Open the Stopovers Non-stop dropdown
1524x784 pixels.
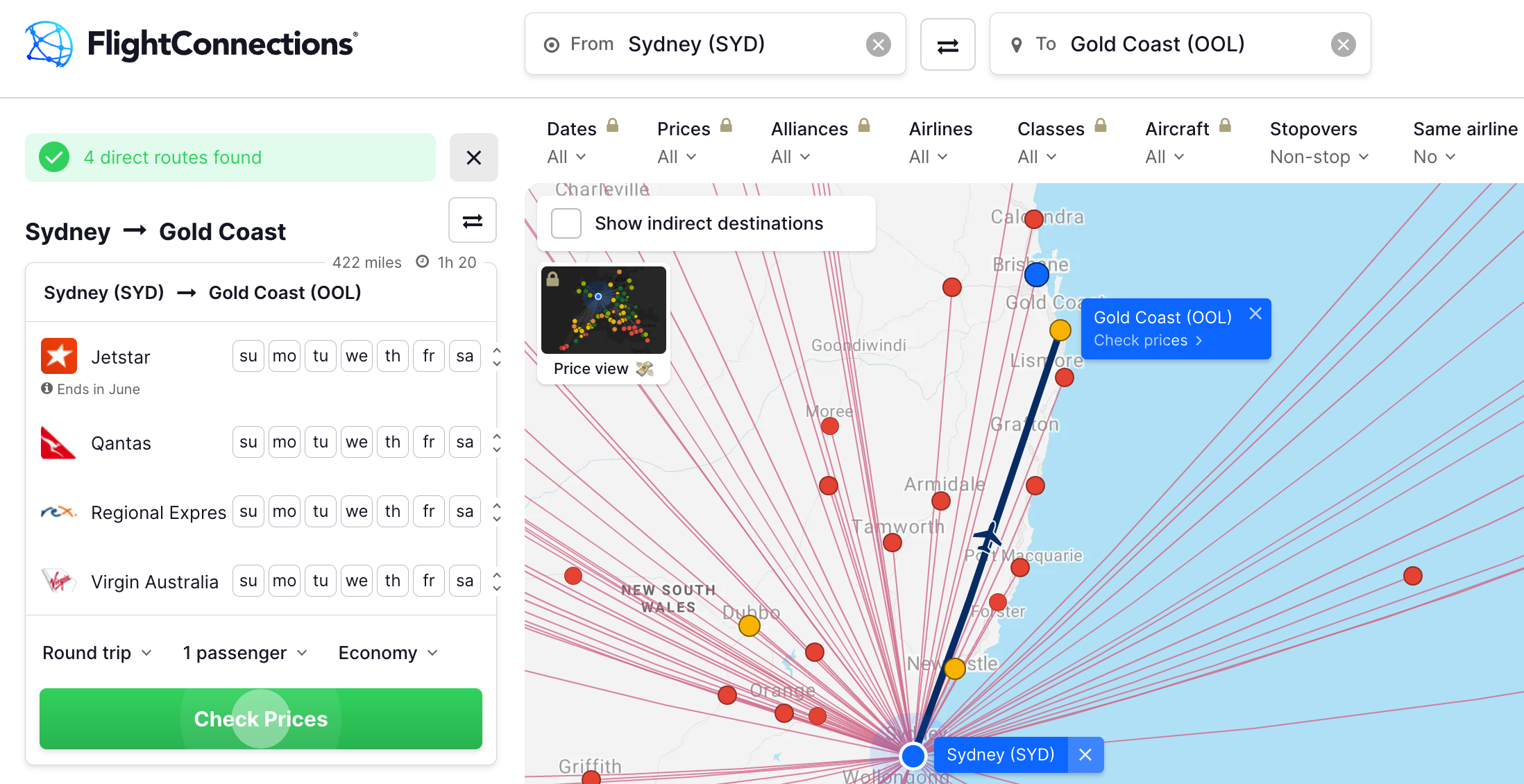point(1319,157)
